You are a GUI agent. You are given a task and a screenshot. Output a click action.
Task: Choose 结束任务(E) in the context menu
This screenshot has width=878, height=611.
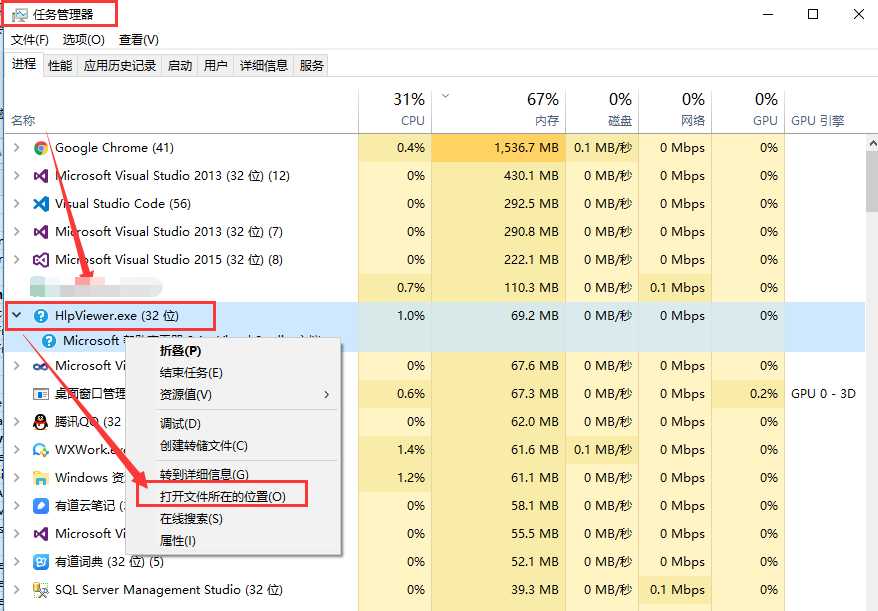(x=233, y=373)
